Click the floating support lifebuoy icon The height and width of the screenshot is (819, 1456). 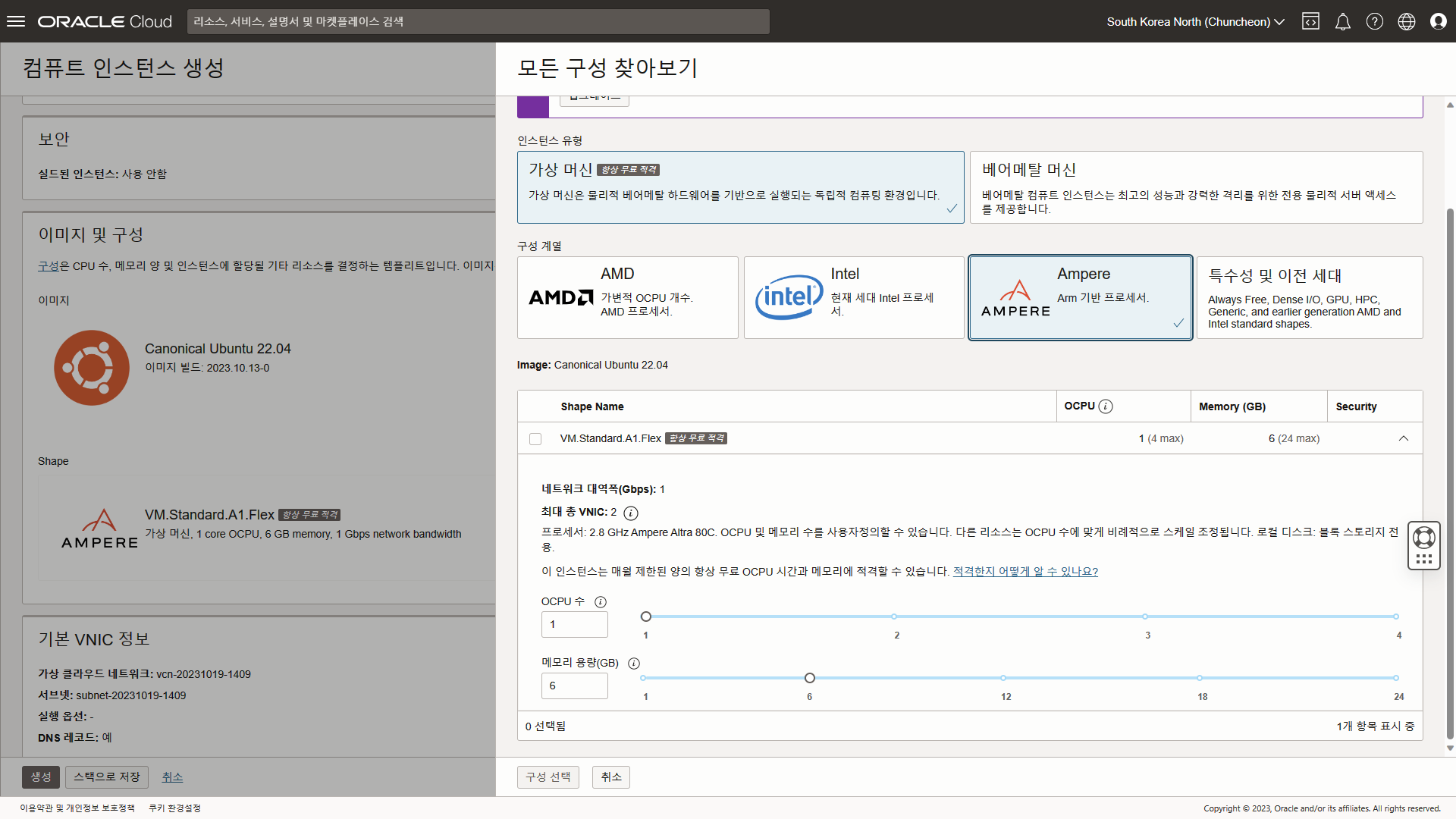click(1423, 538)
